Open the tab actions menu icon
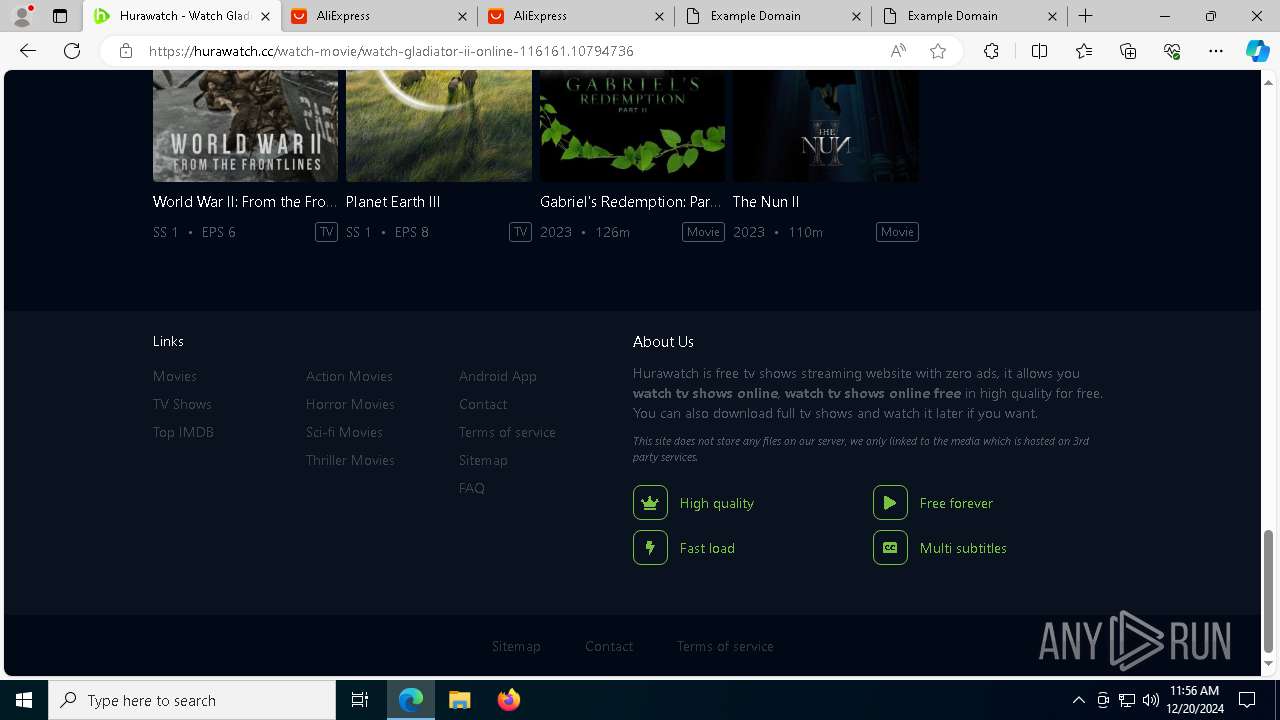 click(60, 16)
